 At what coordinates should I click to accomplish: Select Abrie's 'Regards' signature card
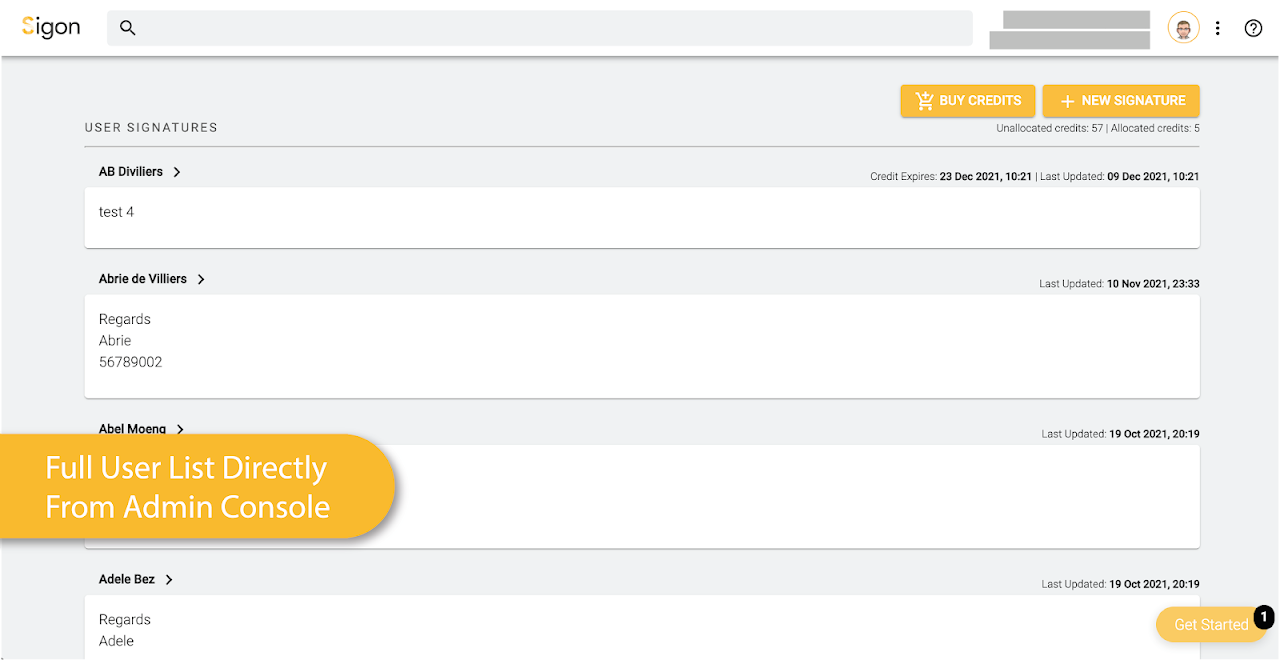tap(642, 345)
